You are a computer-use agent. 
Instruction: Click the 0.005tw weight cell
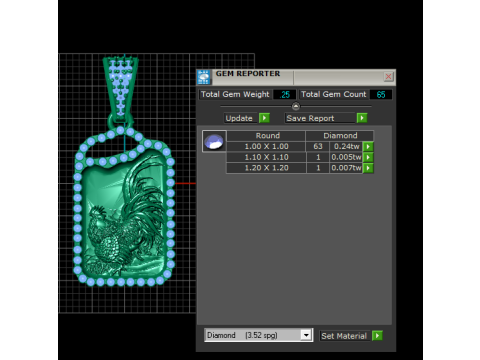click(x=346, y=157)
